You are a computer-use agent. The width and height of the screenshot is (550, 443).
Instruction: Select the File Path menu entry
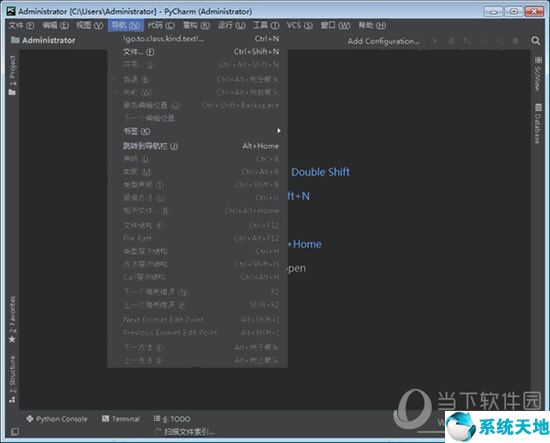[x=198, y=238]
